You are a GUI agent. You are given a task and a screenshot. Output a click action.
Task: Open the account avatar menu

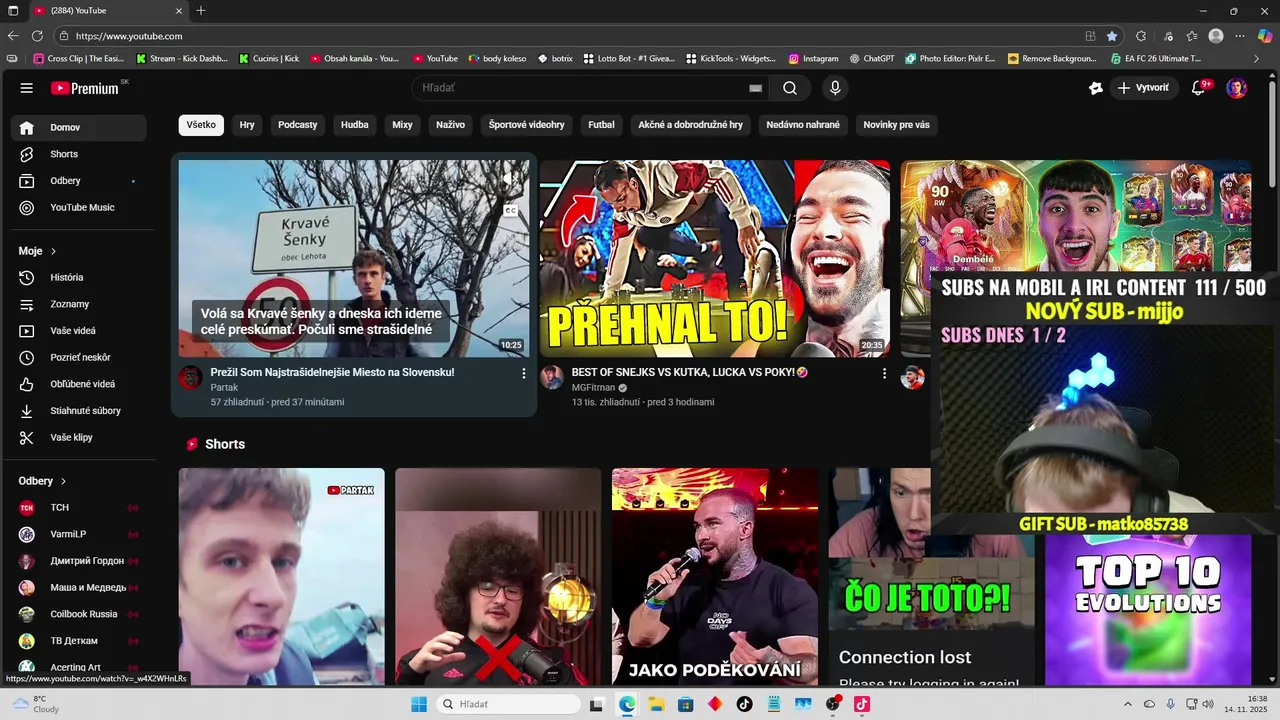(x=1237, y=88)
